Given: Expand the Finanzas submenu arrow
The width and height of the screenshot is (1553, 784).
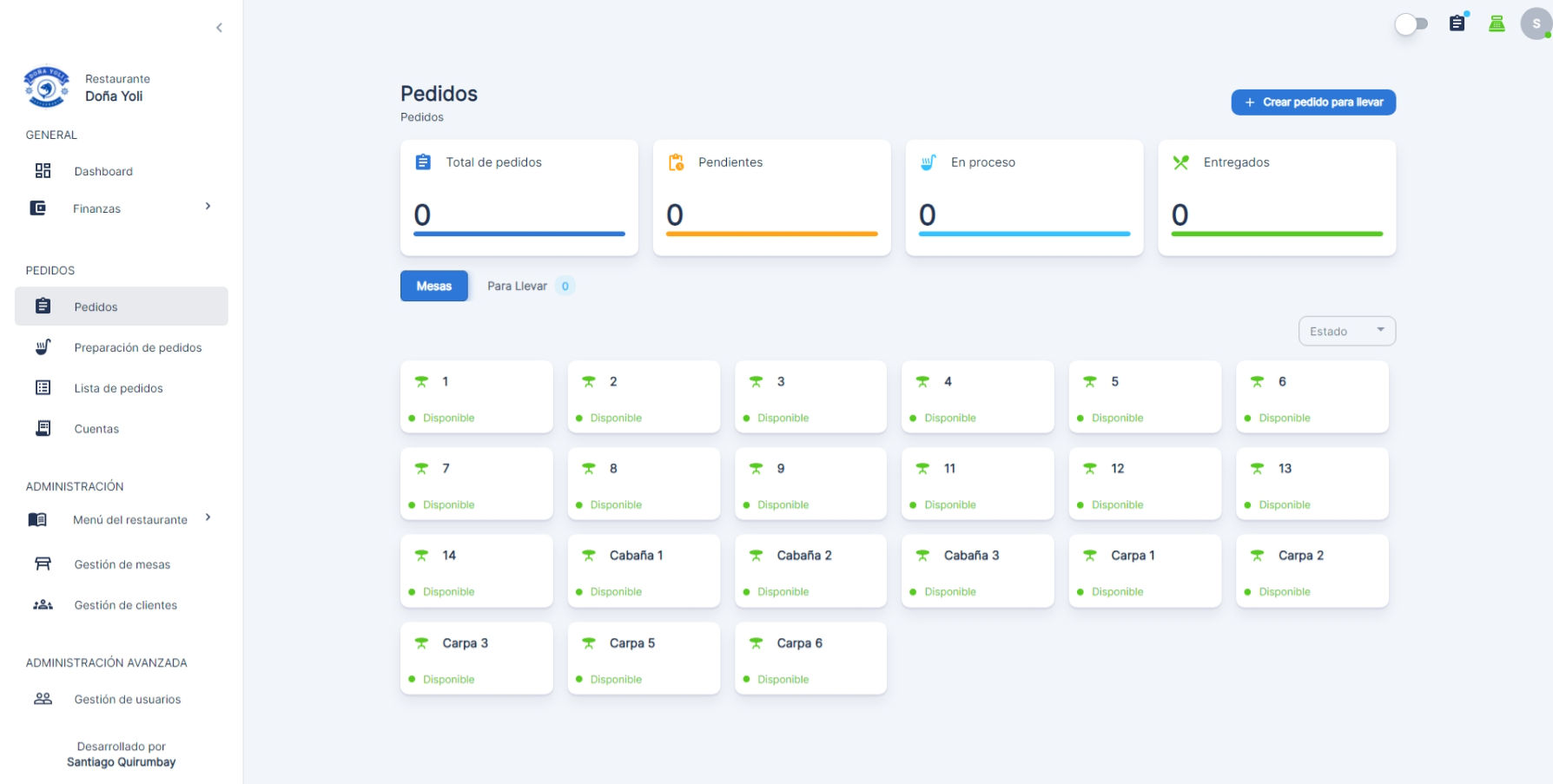Looking at the screenshot, I should click(208, 207).
